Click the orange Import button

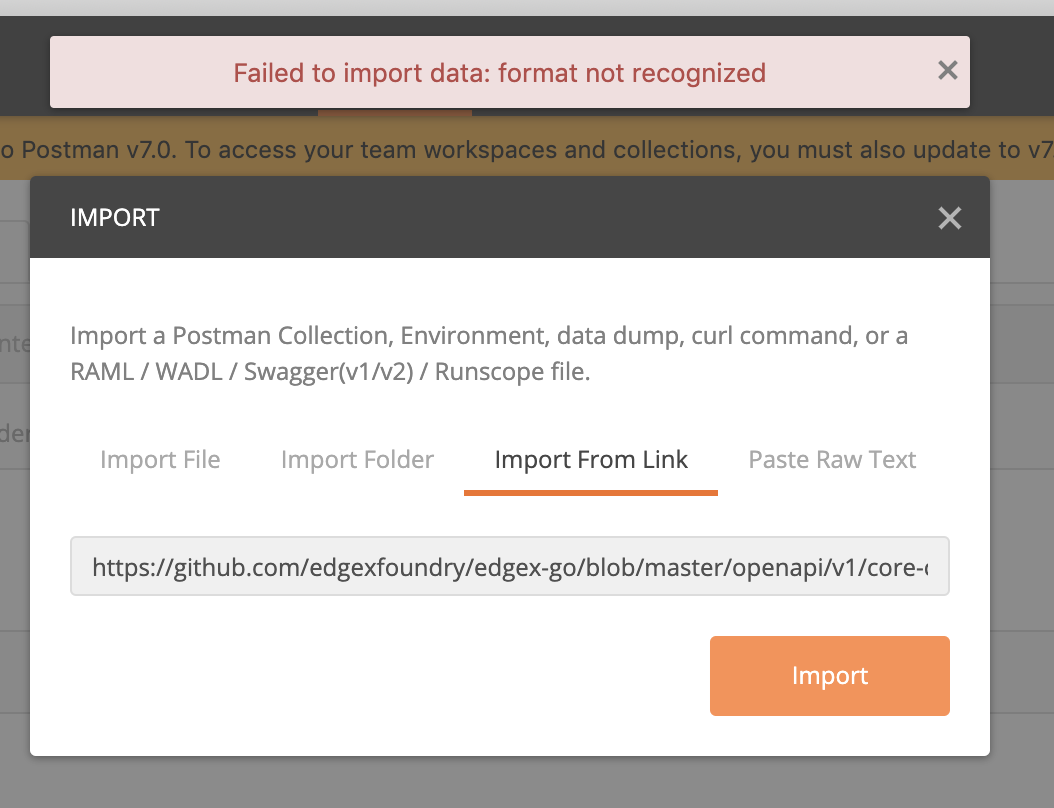pos(829,675)
